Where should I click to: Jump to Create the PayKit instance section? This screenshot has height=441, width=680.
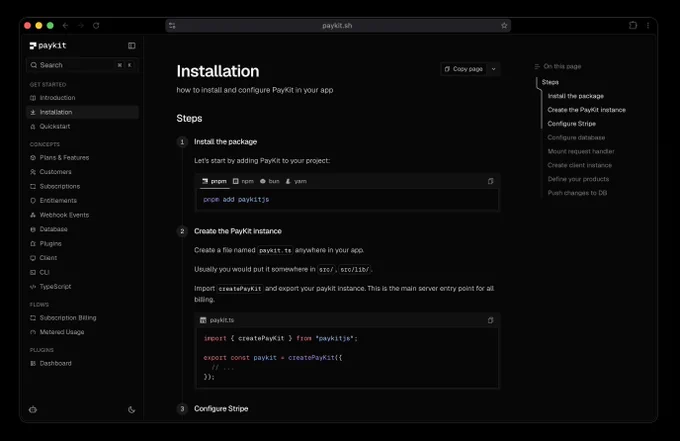click(586, 110)
